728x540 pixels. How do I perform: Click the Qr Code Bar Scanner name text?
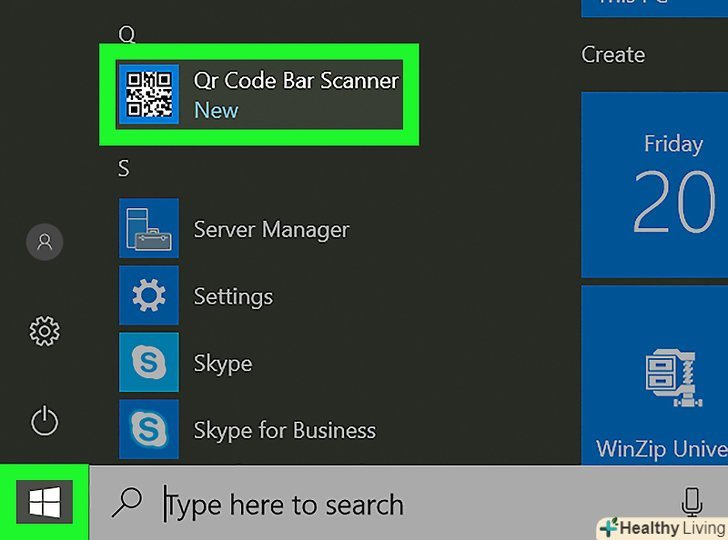point(296,82)
